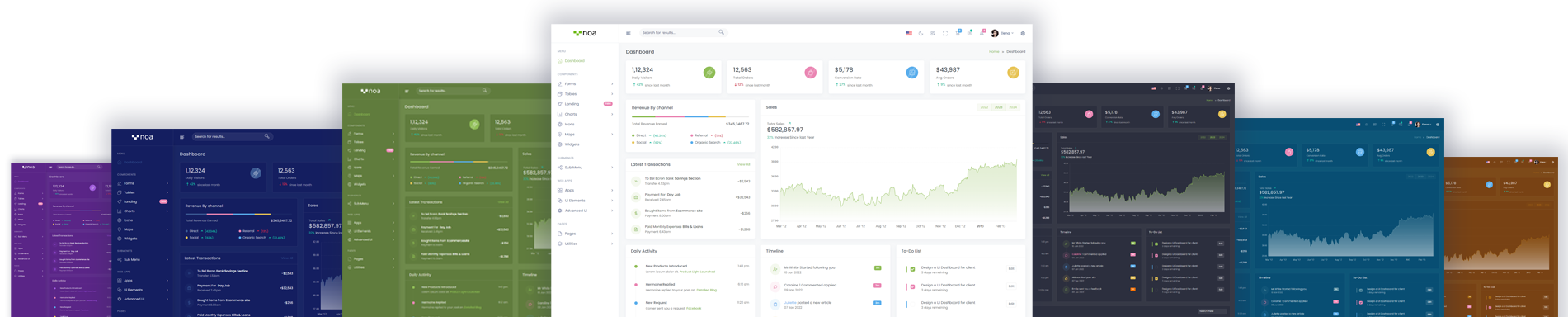Viewport: 1568px width, 317px height.
Task: Expand the Forms menu in white sidebar
Action: coord(586,83)
